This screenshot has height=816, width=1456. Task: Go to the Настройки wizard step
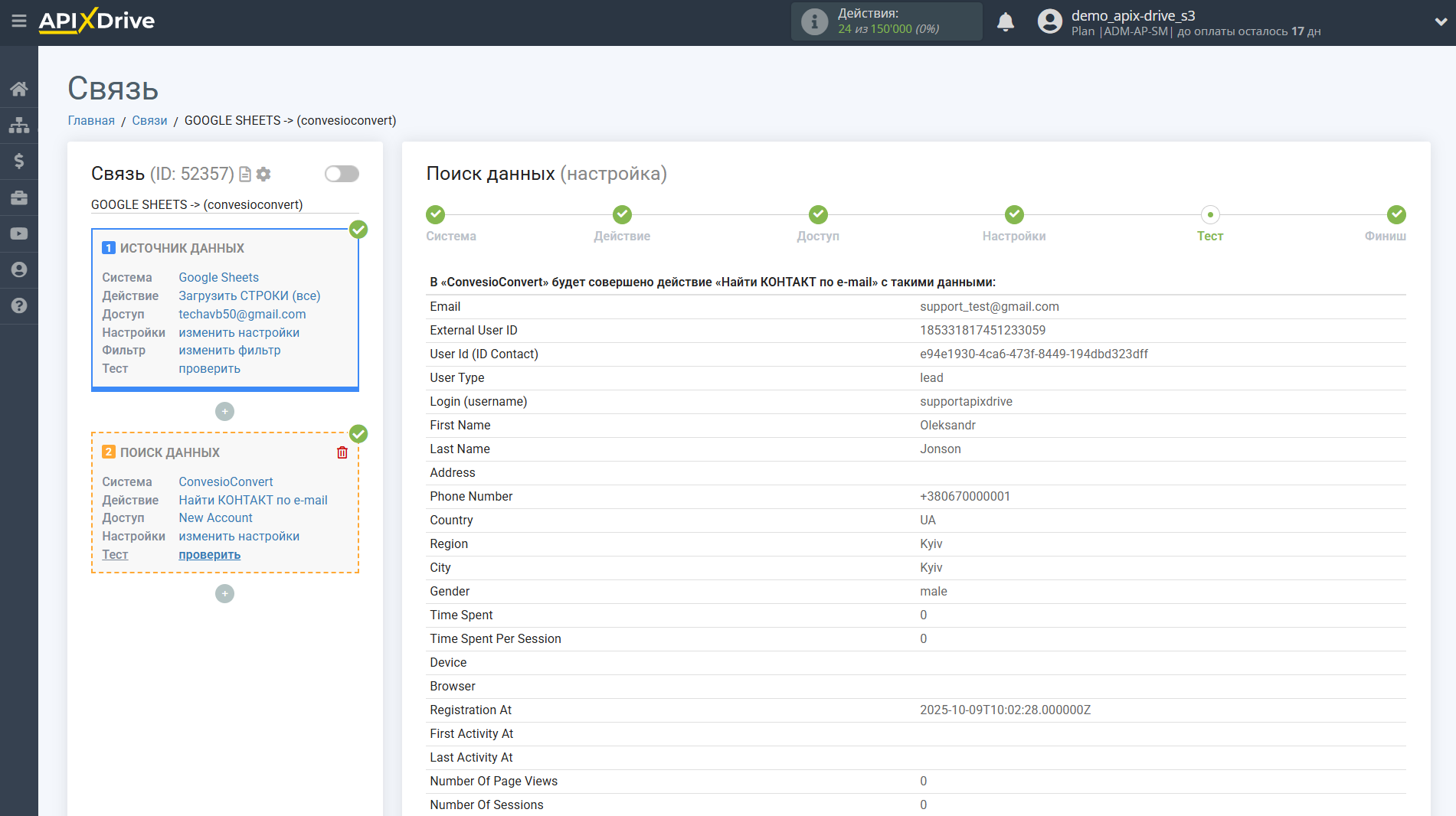tap(1013, 215)
